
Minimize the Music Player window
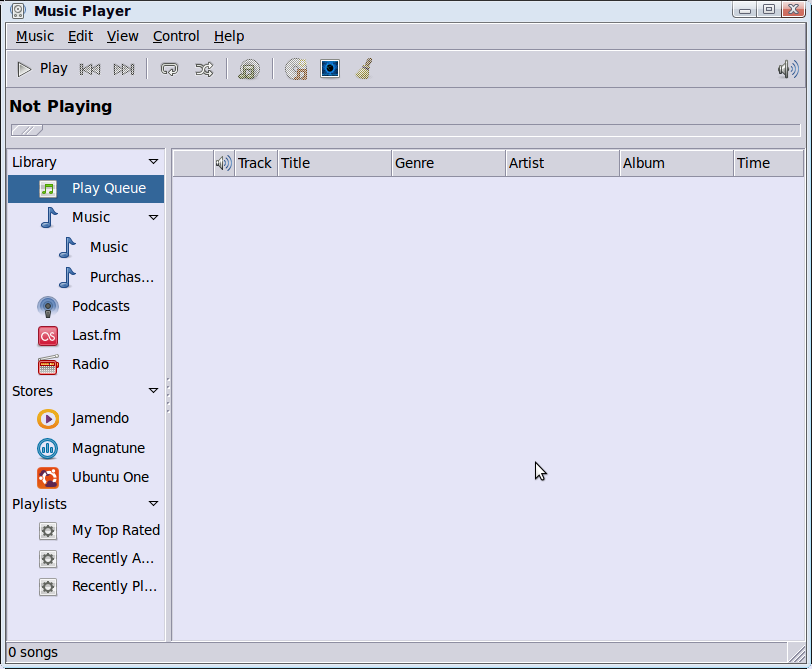point(745,10)
